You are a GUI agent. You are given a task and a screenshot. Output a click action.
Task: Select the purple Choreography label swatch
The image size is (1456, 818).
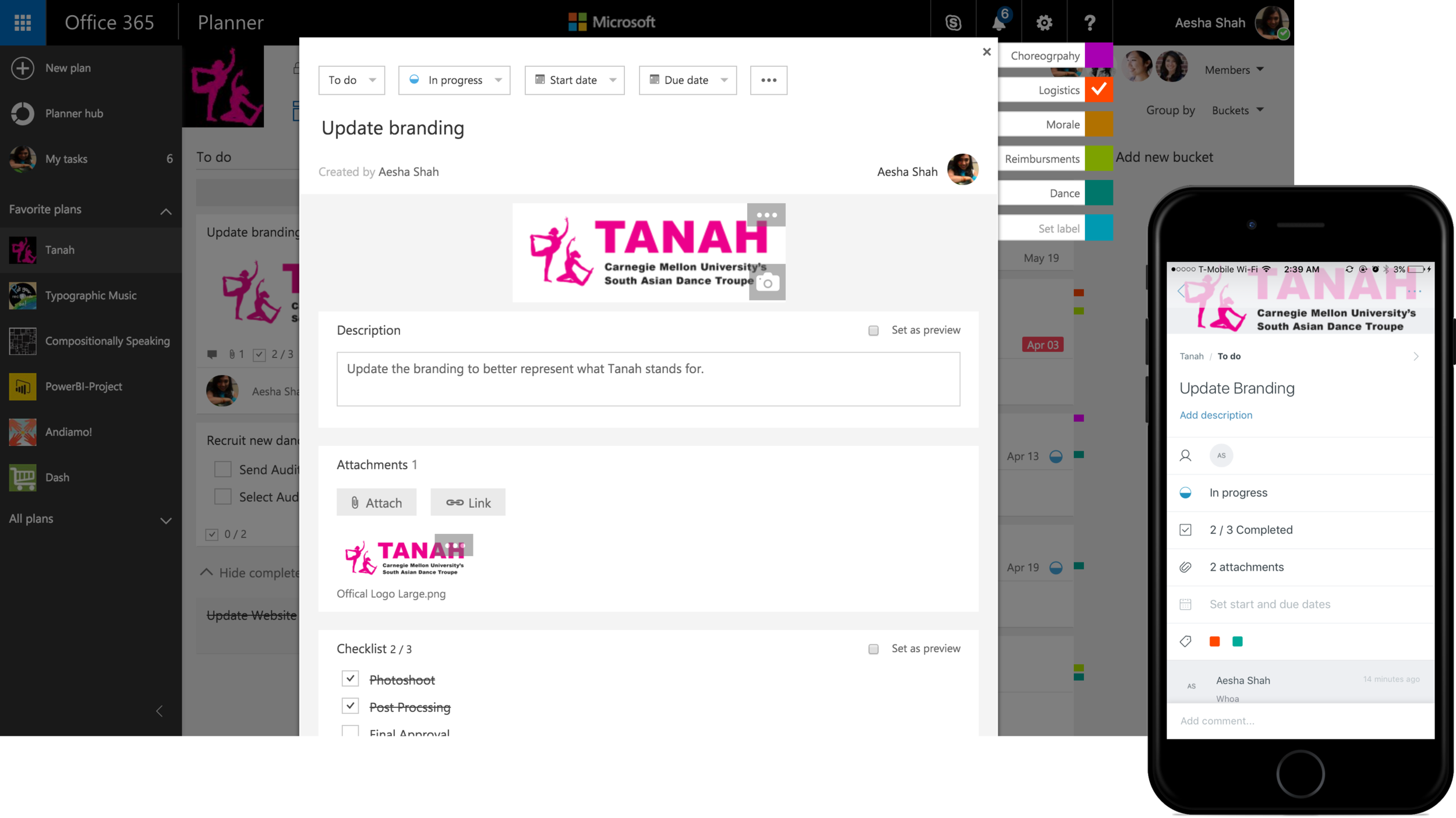tap(1098, 56)
